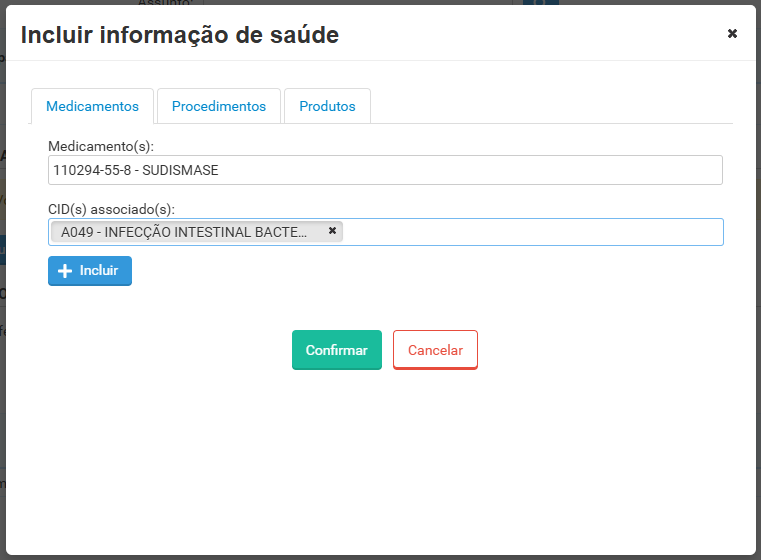The width and height of the screenshot is (761, 560).
Task: Click the dimmed backdrop below the dialog
Action: [x=380, y=555]
